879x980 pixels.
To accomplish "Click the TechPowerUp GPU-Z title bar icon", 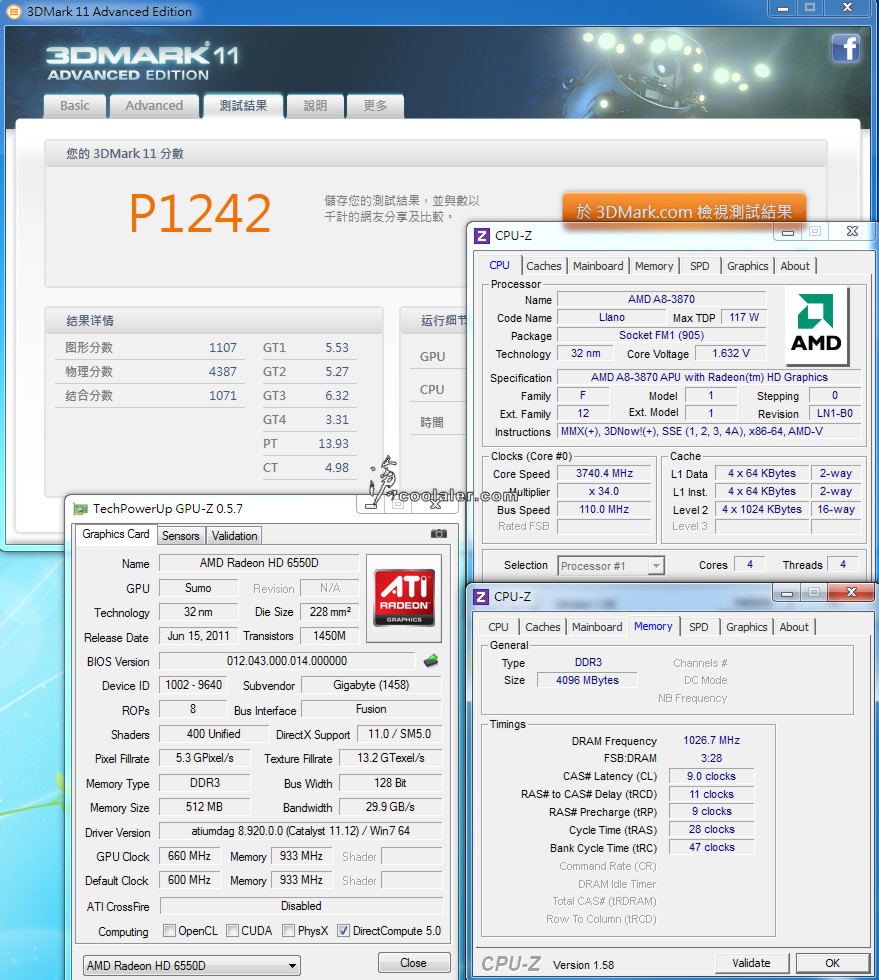I will [81, 509].
